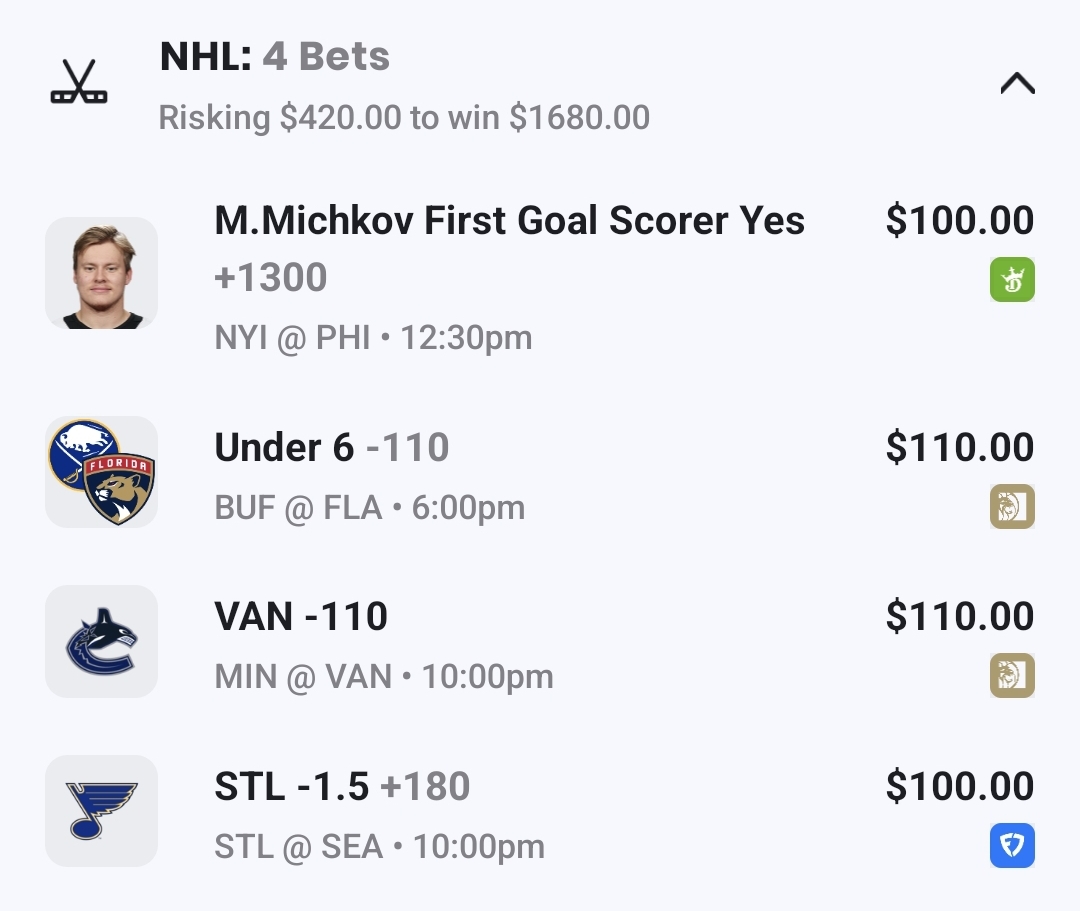Select the STL -1.5 +180 bet
1080x911 pixels.
point(342,787)
